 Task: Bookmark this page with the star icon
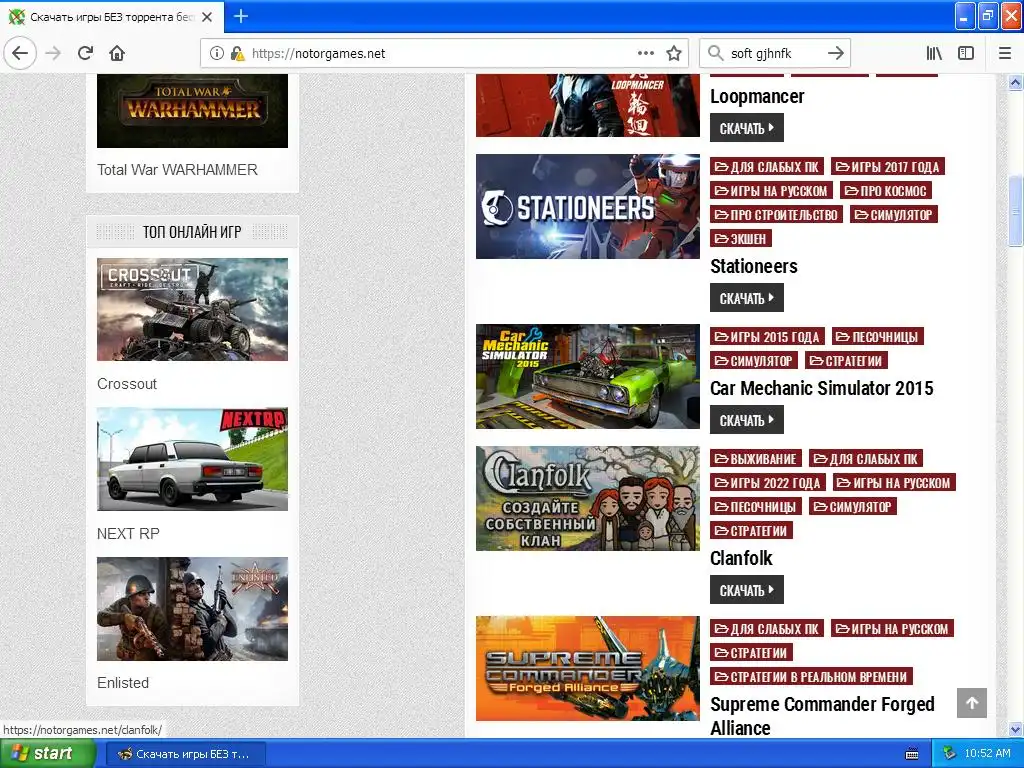click(674, 54)
